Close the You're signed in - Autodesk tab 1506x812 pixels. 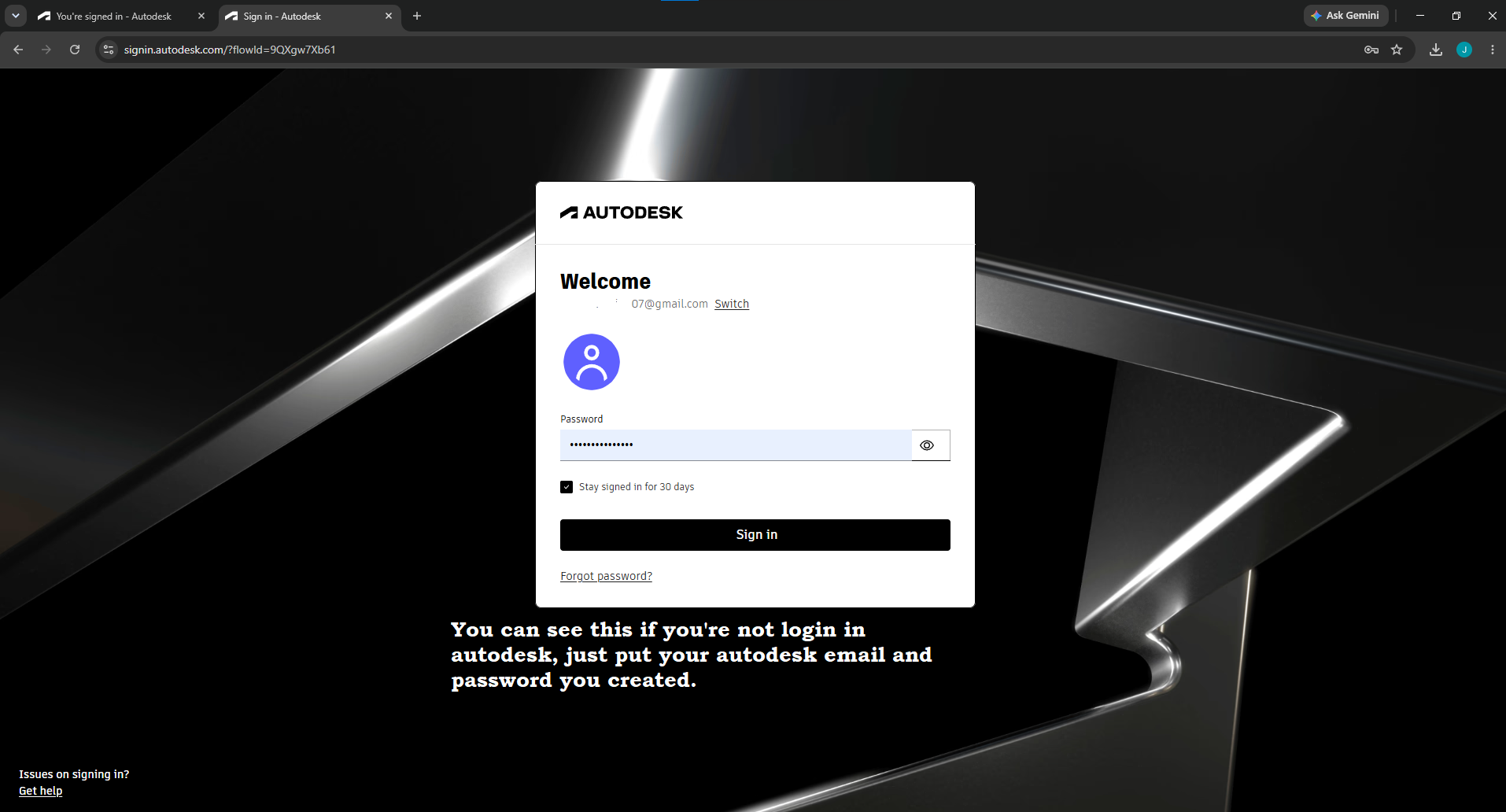[201, 16]
